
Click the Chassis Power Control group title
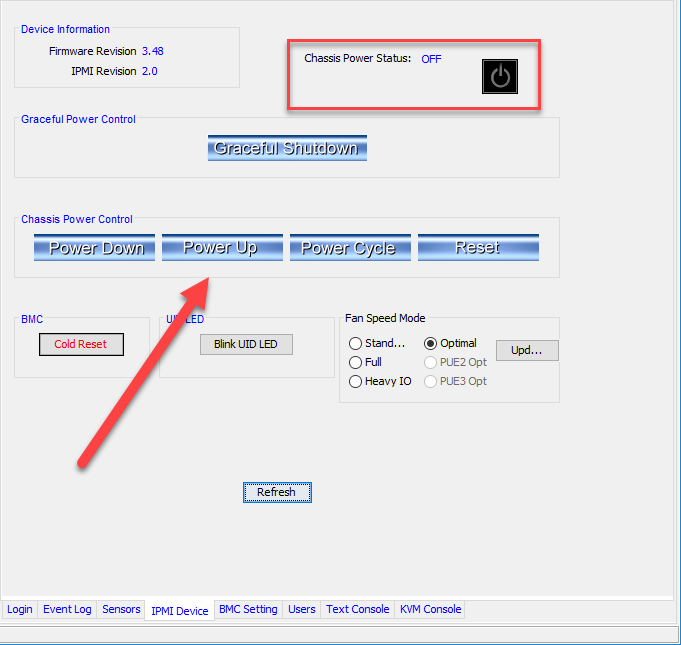(x=77, y=219)
